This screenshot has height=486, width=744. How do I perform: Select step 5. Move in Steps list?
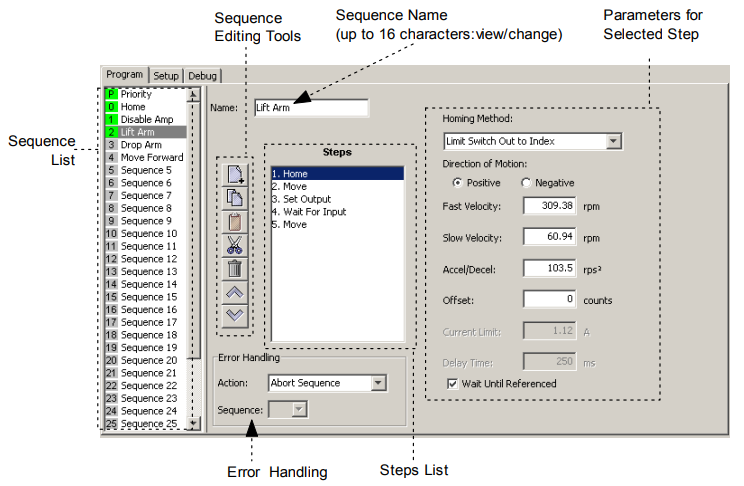[337, 224]
